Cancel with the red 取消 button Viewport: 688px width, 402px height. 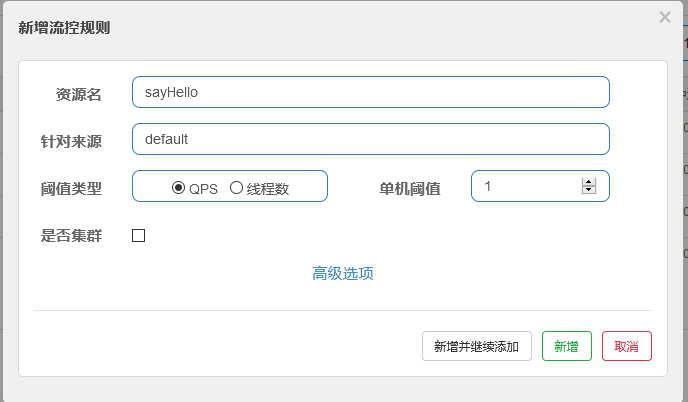pos(627,346)
